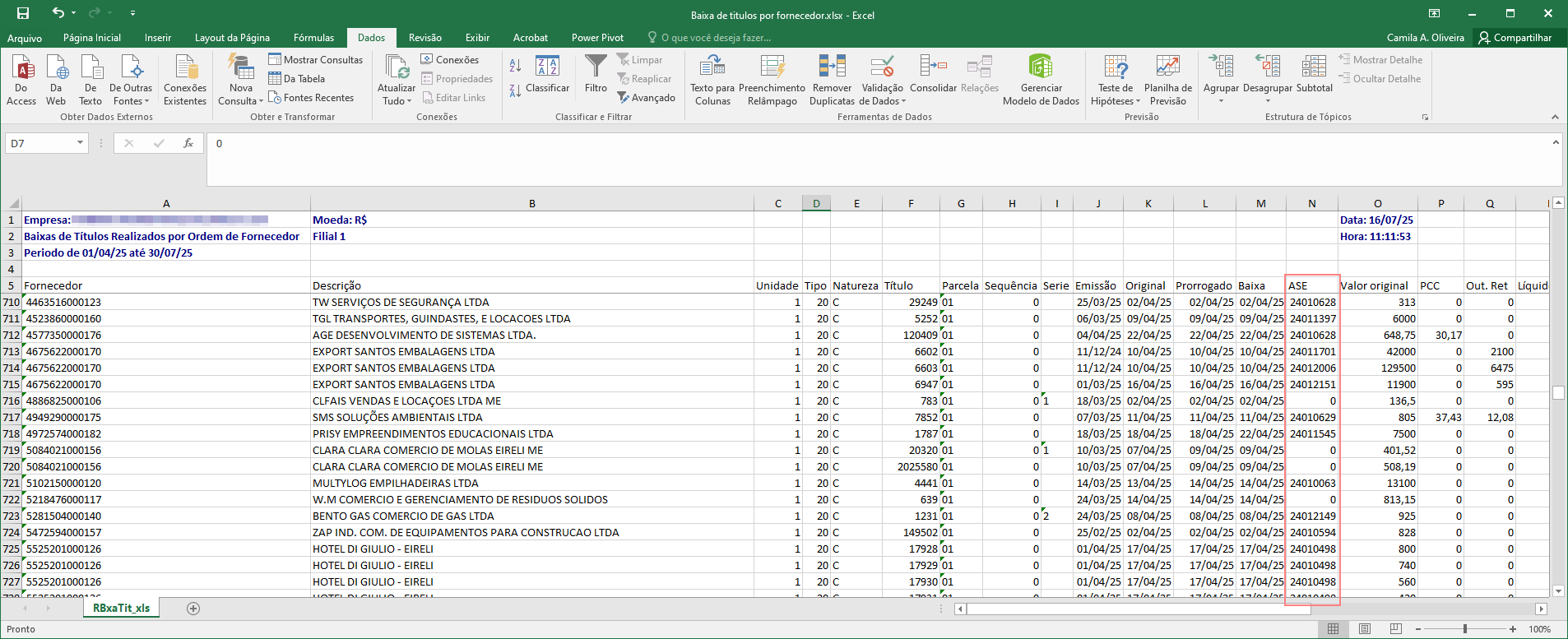Click the Undo arrow icon

[58, 13]
